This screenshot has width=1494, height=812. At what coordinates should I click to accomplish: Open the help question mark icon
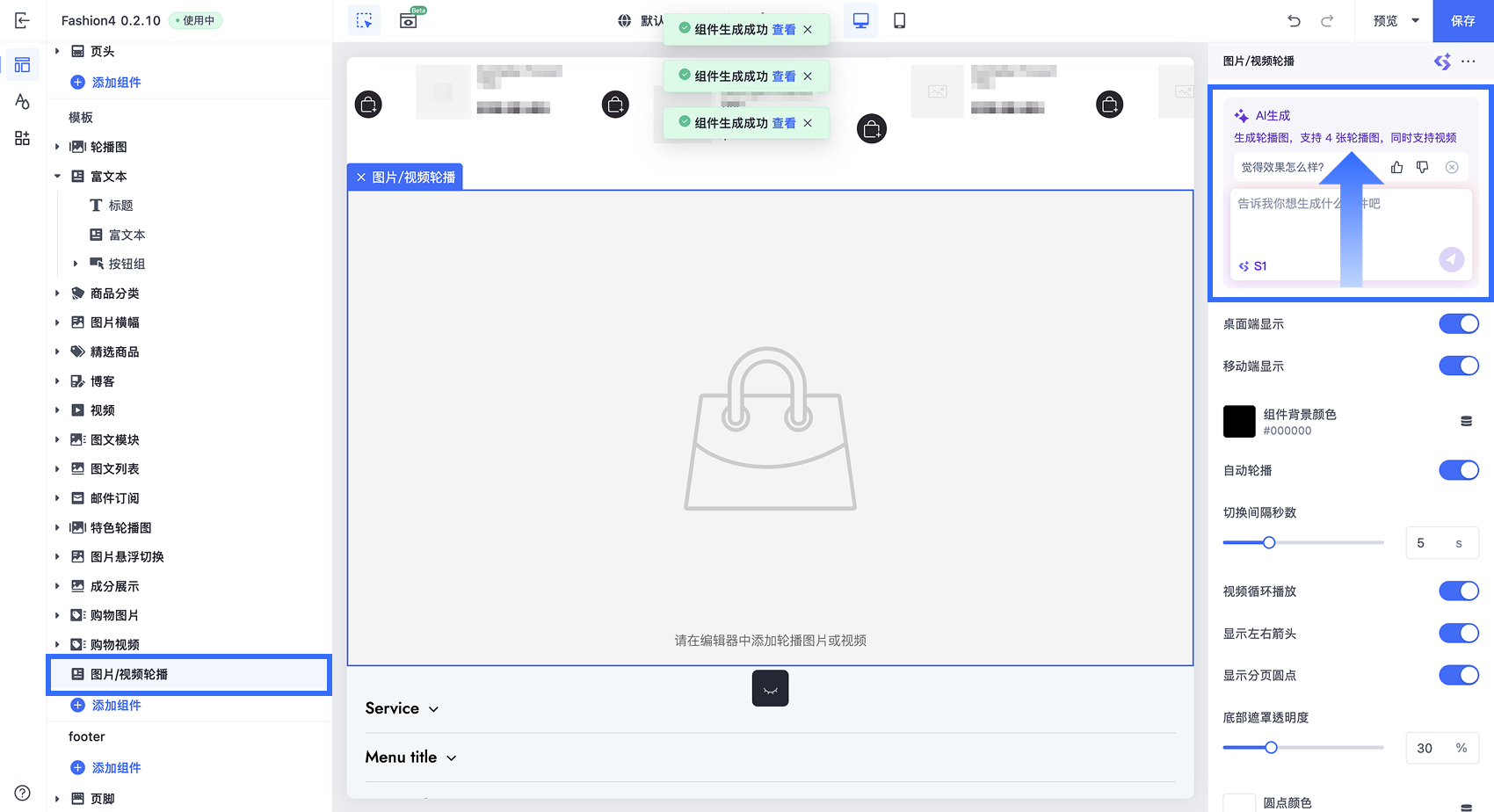tap(22, 793)
